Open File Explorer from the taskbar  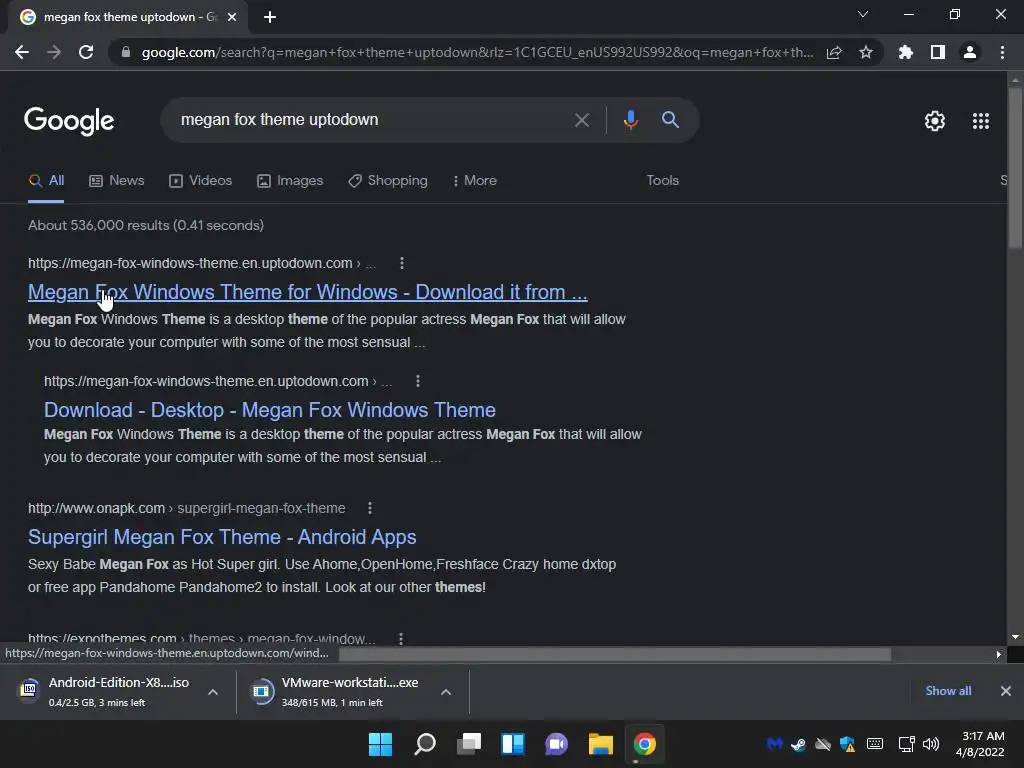coord(600,744)
